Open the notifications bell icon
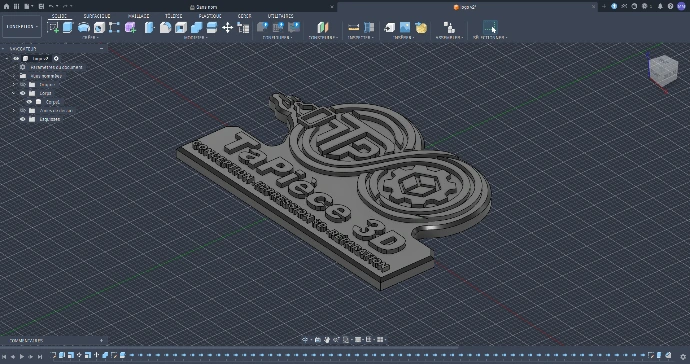This screenshot has width=690, height=364. tap(660, 7)
